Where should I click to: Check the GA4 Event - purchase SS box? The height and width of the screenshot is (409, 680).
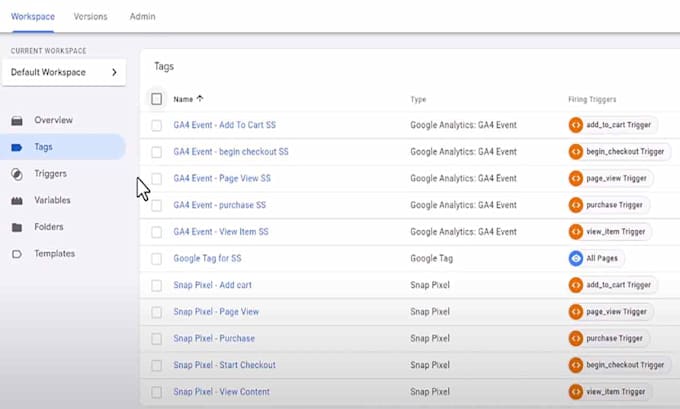[157, 205]
